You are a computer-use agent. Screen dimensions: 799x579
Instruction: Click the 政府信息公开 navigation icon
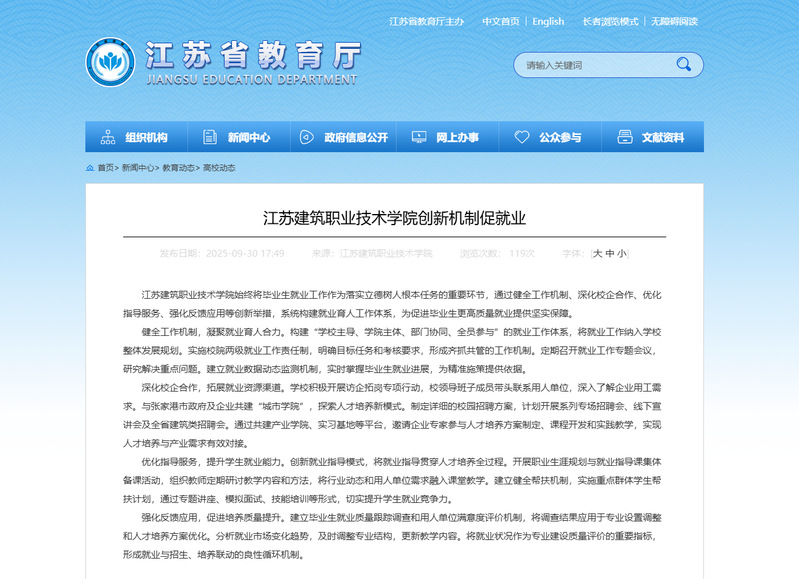306,137
